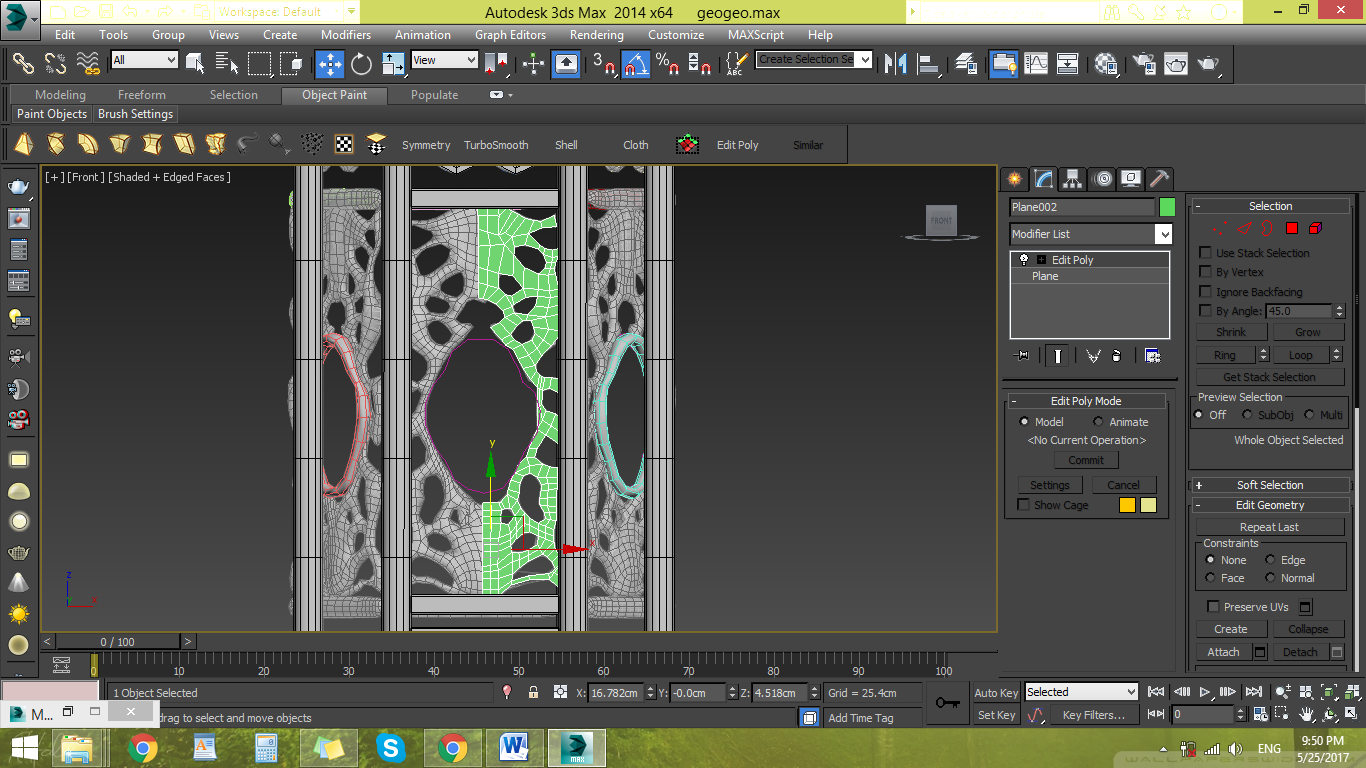Click the Pin Stack icon
The width and height of the screenshot is (1366, 768).
[x=1022, y=355]
